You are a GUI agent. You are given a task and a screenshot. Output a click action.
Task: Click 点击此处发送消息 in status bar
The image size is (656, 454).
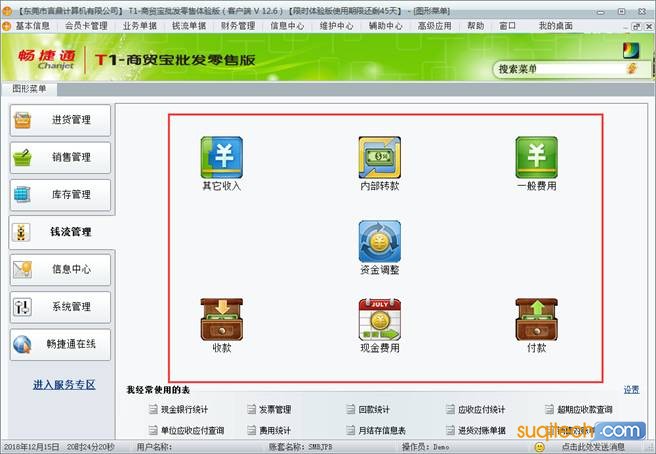click(593, 447)
